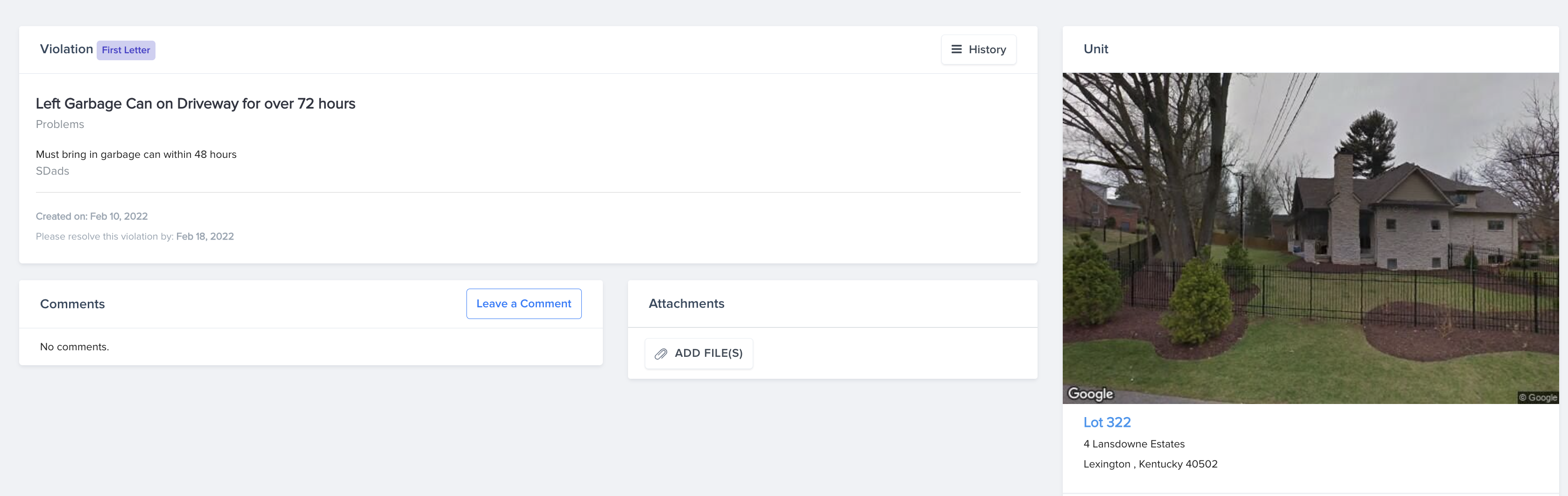This screenshot has width=1568, height=496.
Task: Click the Feb 18, 2022 resolve date
Action: (x=205, y=236)
